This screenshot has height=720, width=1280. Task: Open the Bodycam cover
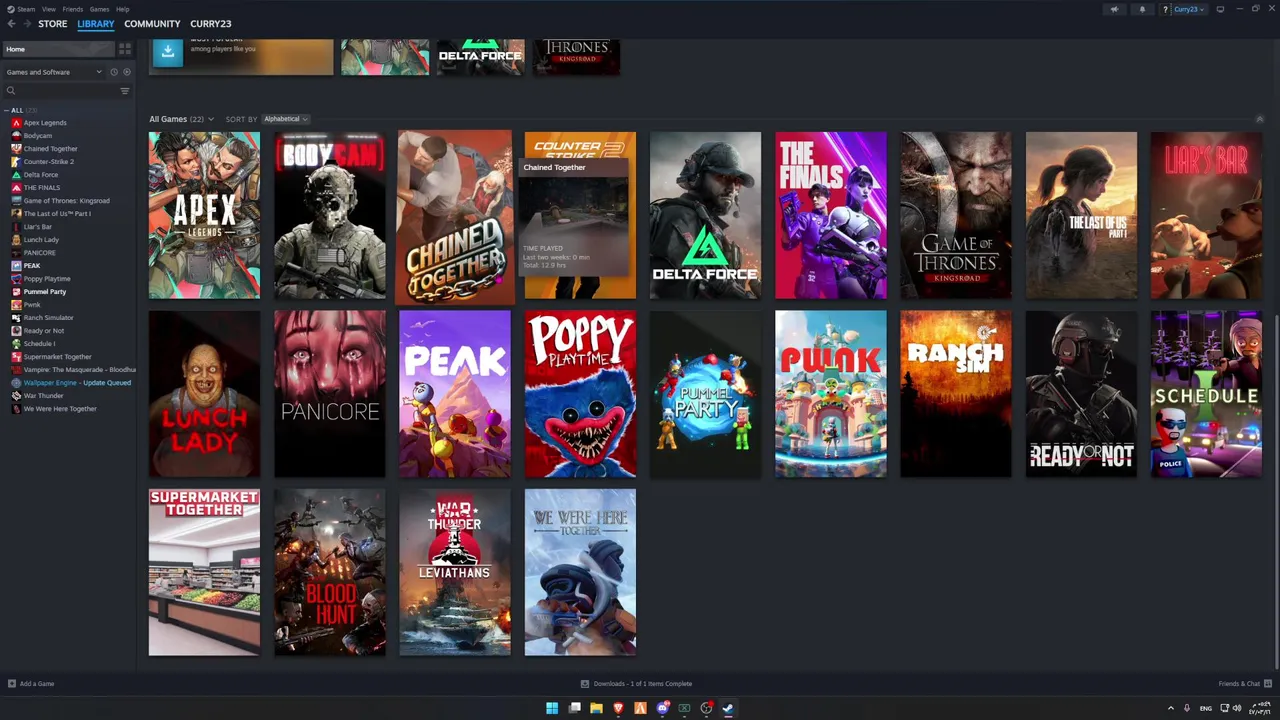(329, 215)
